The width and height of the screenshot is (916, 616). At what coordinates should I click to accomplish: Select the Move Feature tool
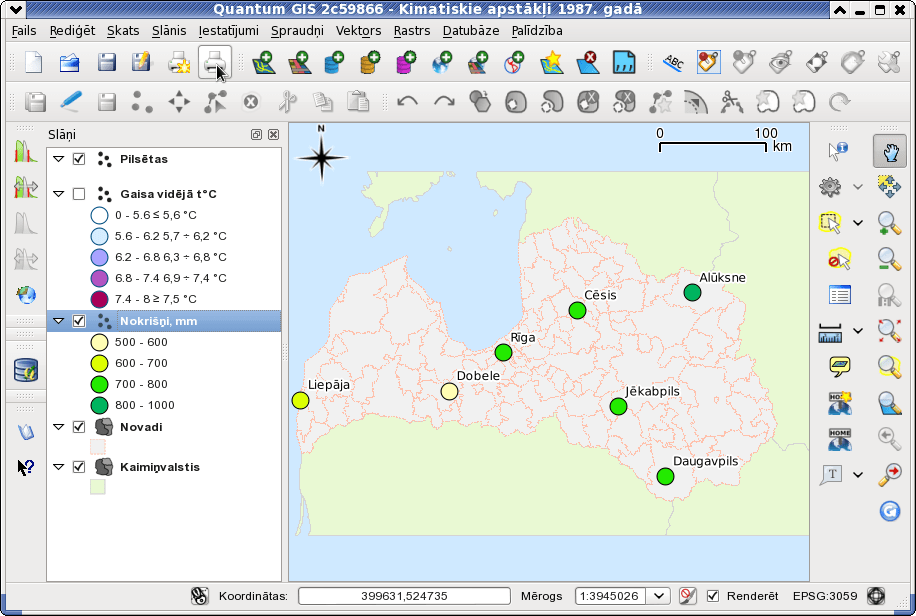click(179, 102)
